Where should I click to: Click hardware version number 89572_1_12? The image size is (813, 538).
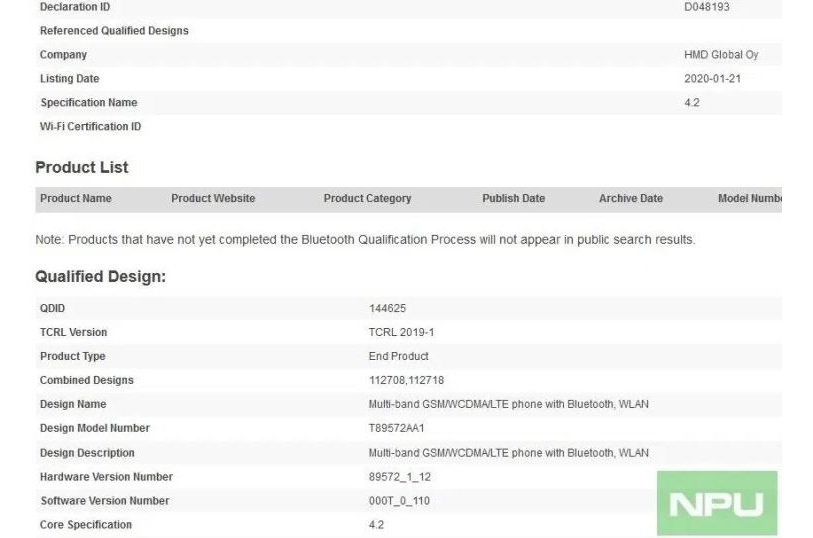(x=400, y=477)
